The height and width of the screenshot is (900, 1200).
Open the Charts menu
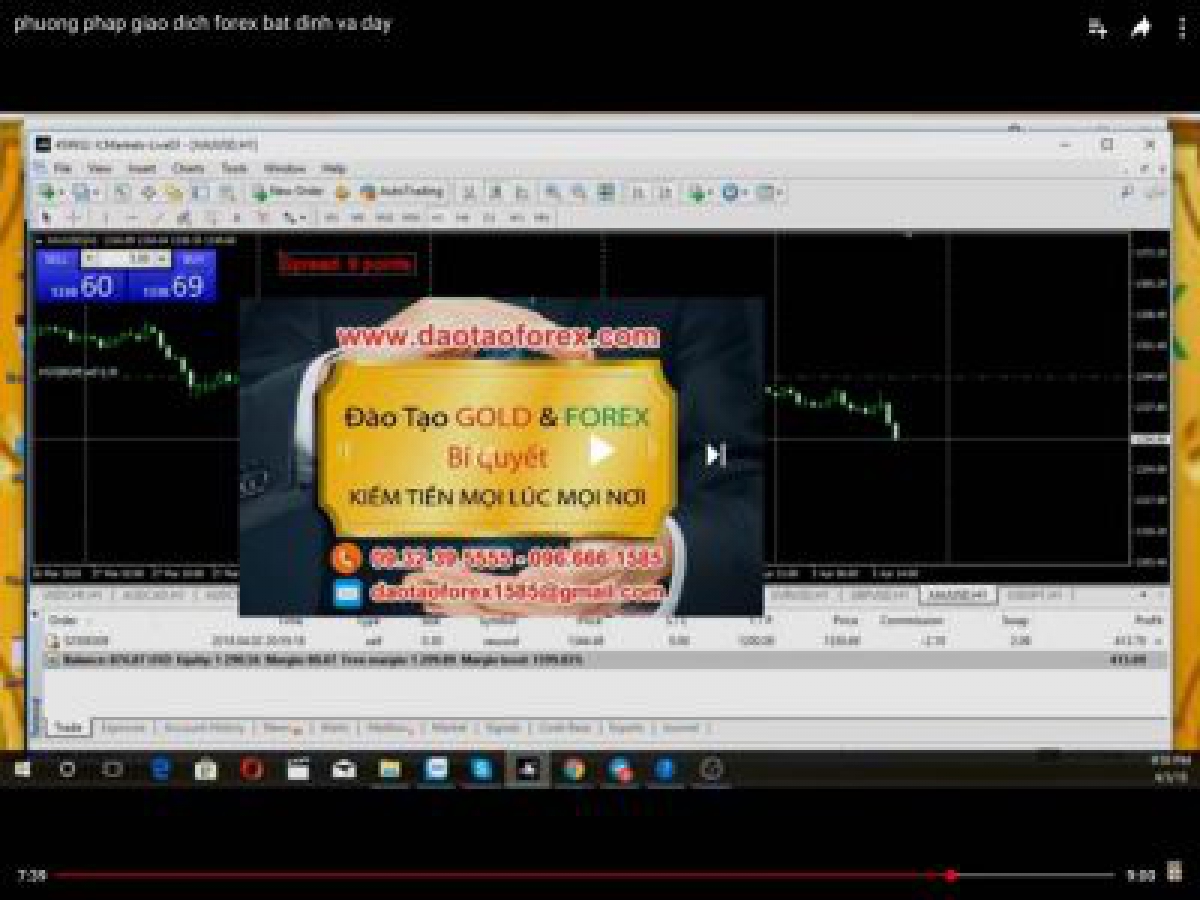point(188,168)
